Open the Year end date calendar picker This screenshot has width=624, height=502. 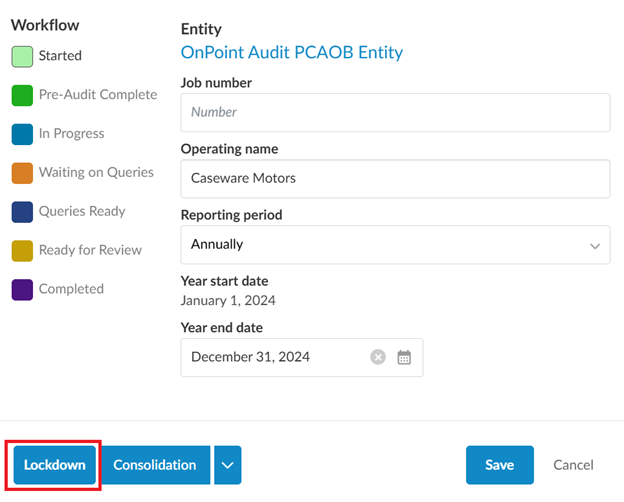coord(404,357)
